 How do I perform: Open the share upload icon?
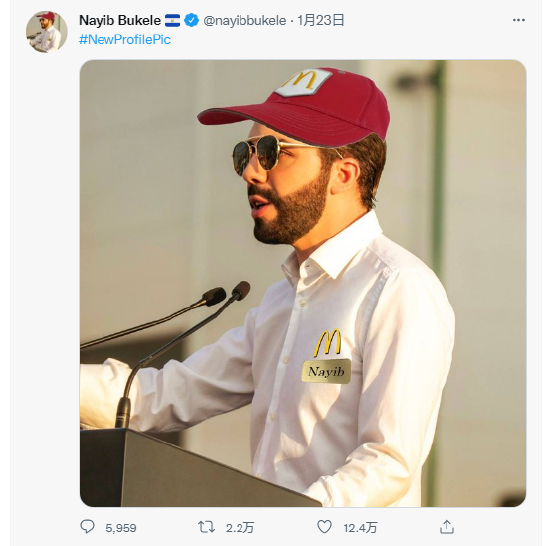pos(447,527)
